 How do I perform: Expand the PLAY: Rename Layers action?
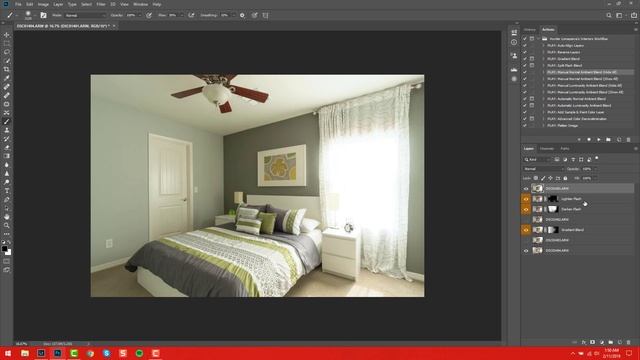[x=543, y=52]
